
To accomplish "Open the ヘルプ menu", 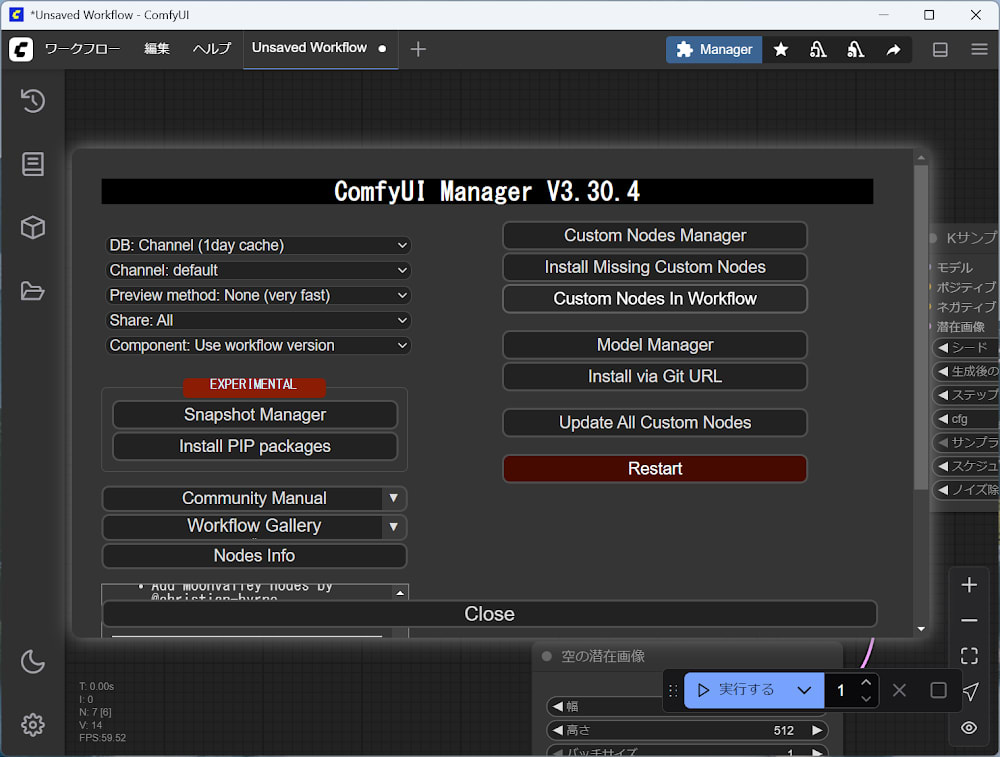I will [212, 49].
